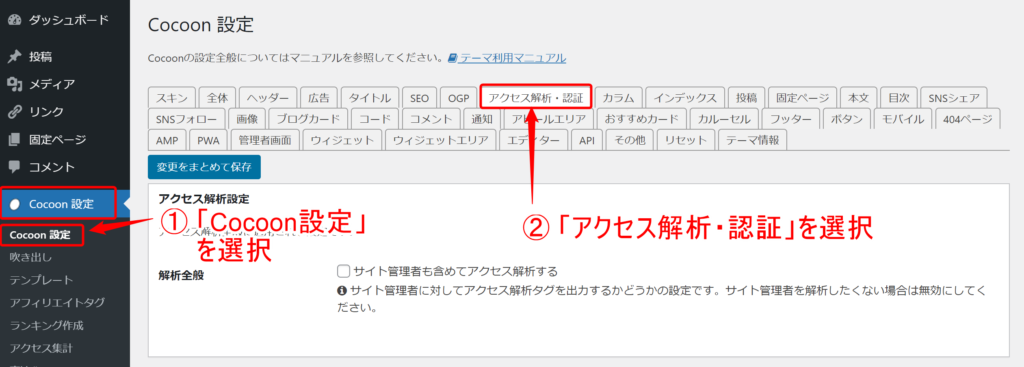Click the Cocoon 設定 circle icon
Image resolution: width=1024 pixels, height=367 pixels.
[16, 204]
